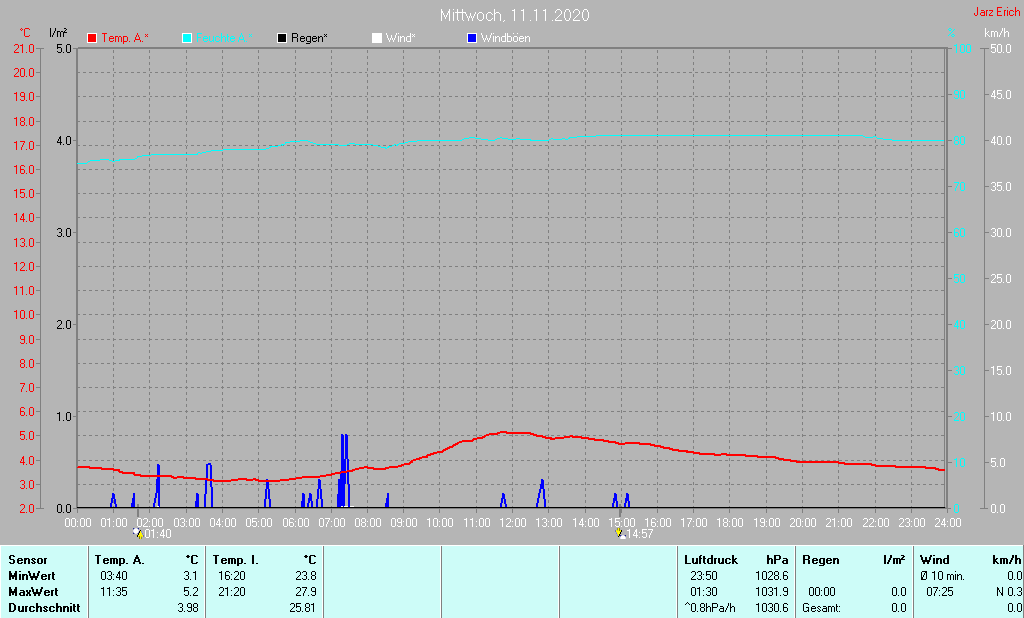
Task: Click the 'Wind' header in the table
Action: 935,560
